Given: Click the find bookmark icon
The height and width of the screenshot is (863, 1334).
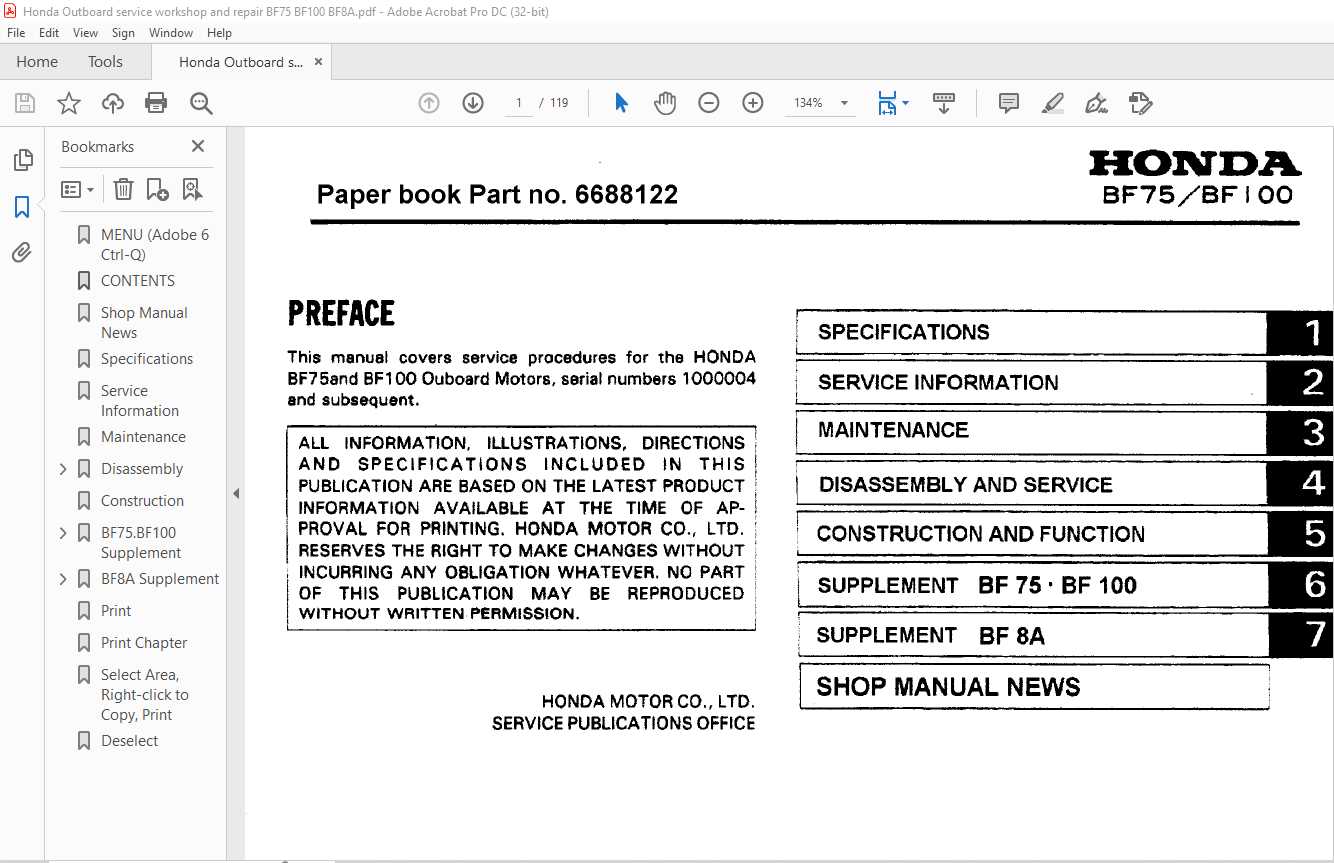Looking at the screenshot, I should 192,189.
